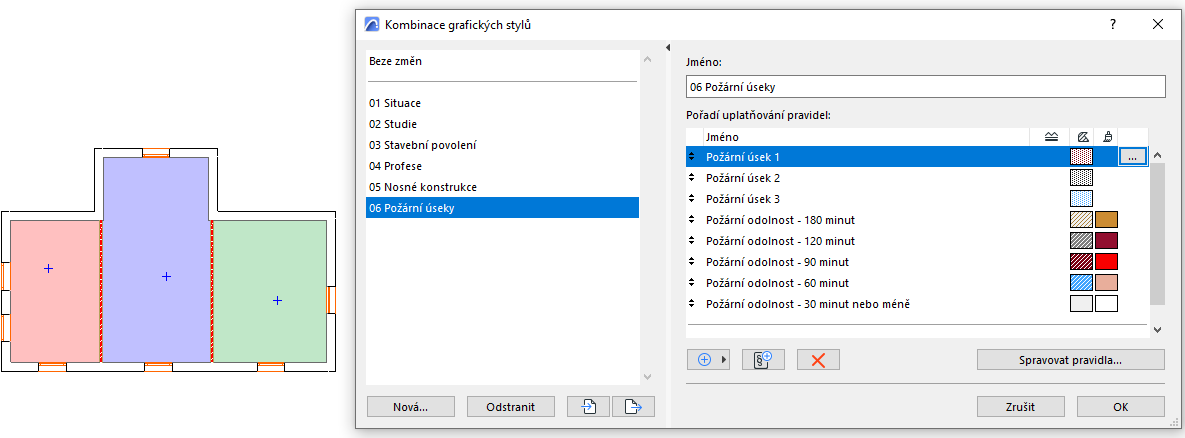This screenshot has width=1185, height=438.
Task: Click the red fill swatch for 90 minut
Action: [1106, 262]
